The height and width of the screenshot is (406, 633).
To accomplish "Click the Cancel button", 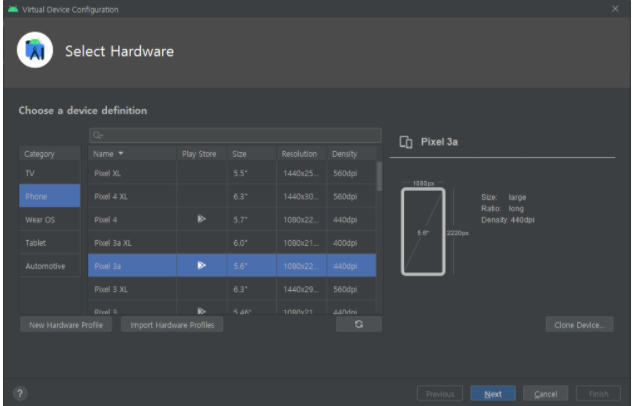I will pos(545,393).
